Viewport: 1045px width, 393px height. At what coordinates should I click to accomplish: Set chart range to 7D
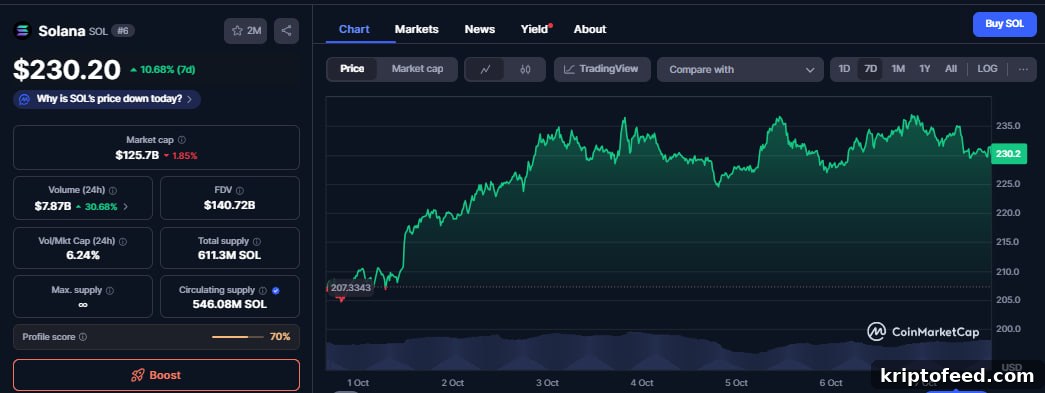click(870, 69)
